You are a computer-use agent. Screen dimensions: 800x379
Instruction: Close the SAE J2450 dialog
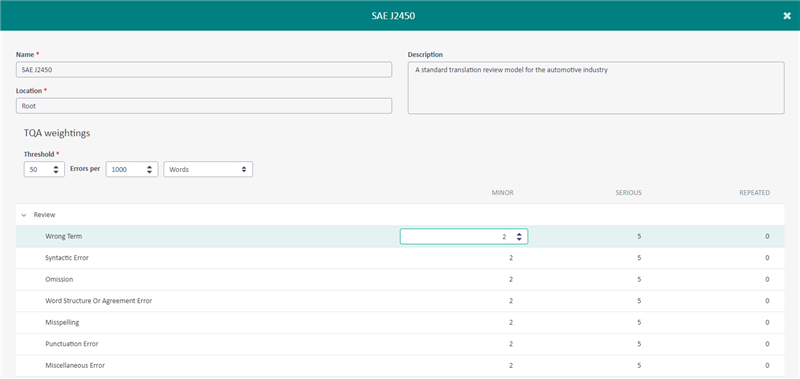(787, 16)
